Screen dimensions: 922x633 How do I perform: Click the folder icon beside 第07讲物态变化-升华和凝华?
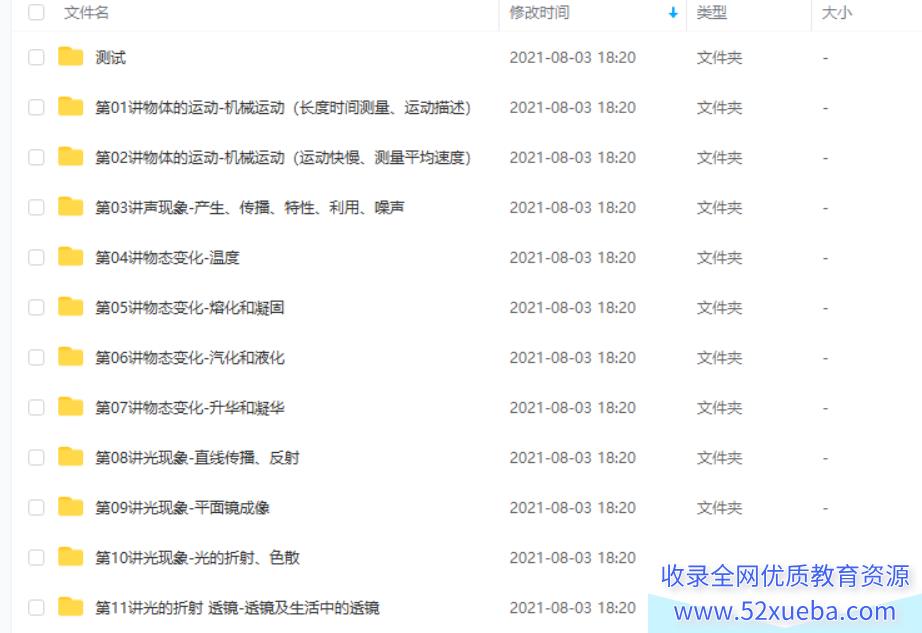(x=71, y=407)
